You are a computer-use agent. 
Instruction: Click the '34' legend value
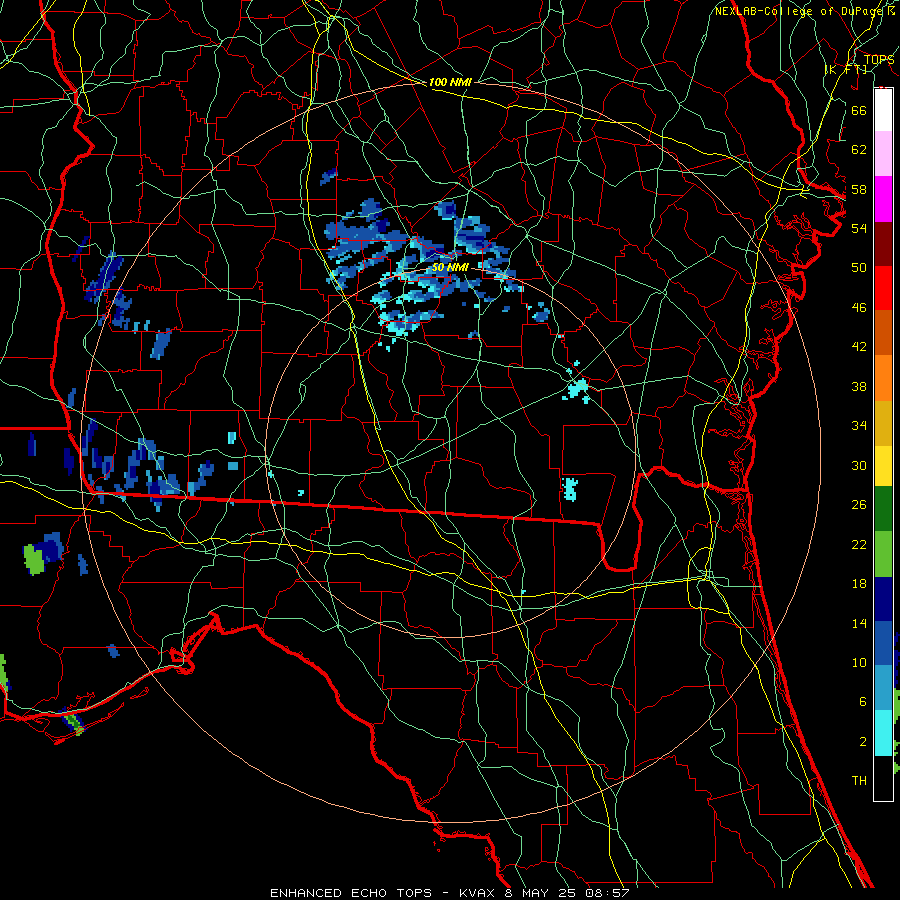coord(859,426)
